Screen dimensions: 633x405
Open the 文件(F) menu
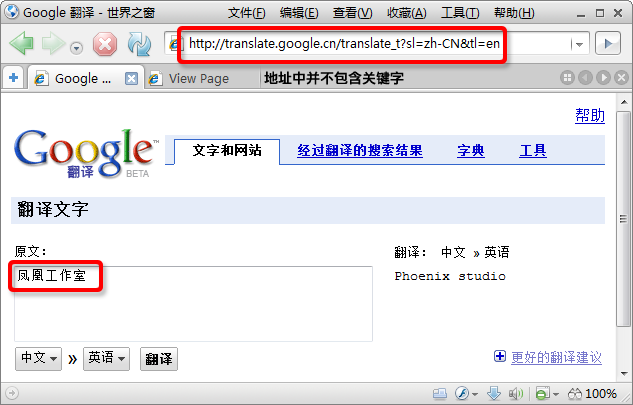[247, 13]
